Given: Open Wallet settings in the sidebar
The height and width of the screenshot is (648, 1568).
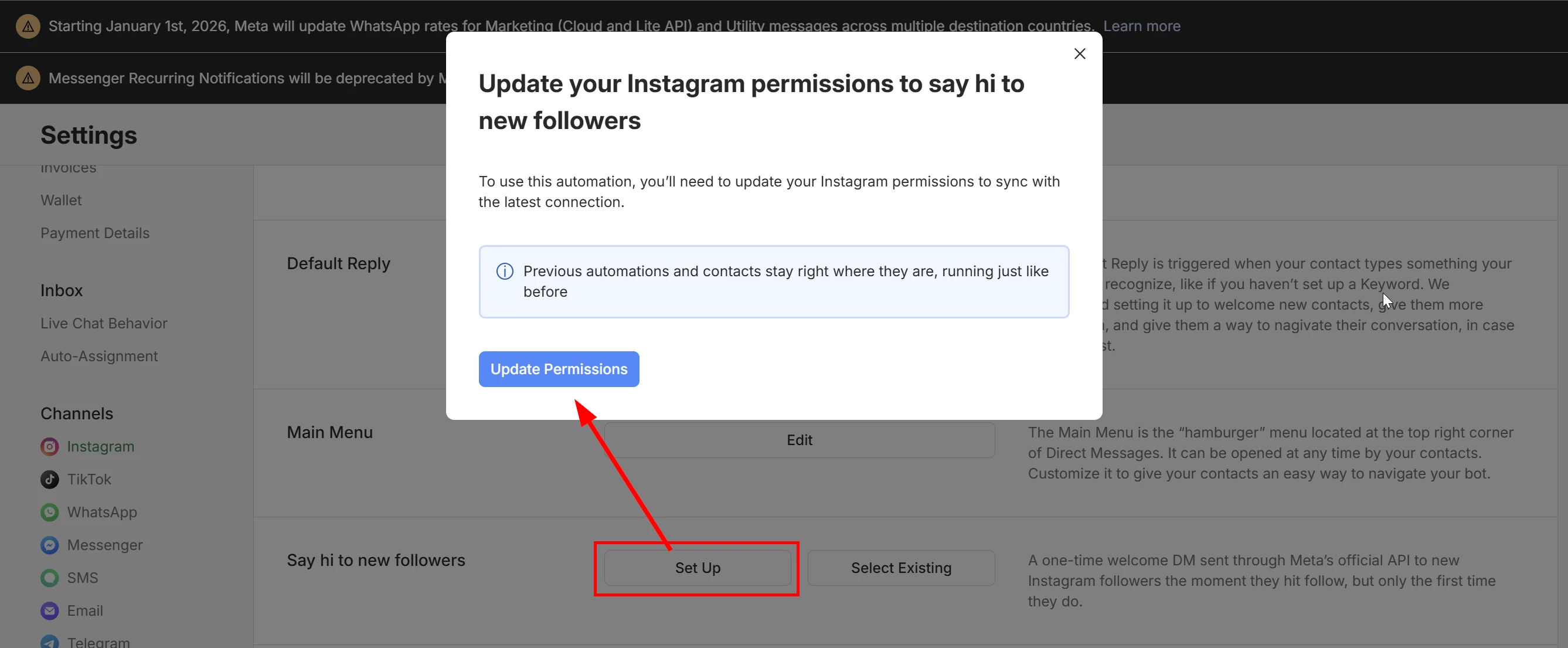Looking at the screenshot, I should (61, 201).
